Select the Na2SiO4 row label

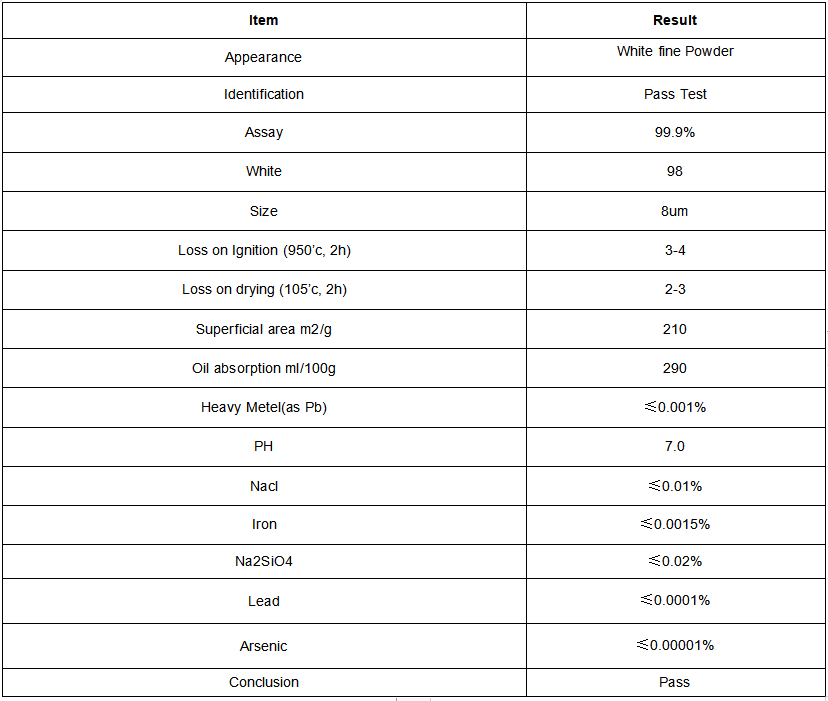pos(264,561)
